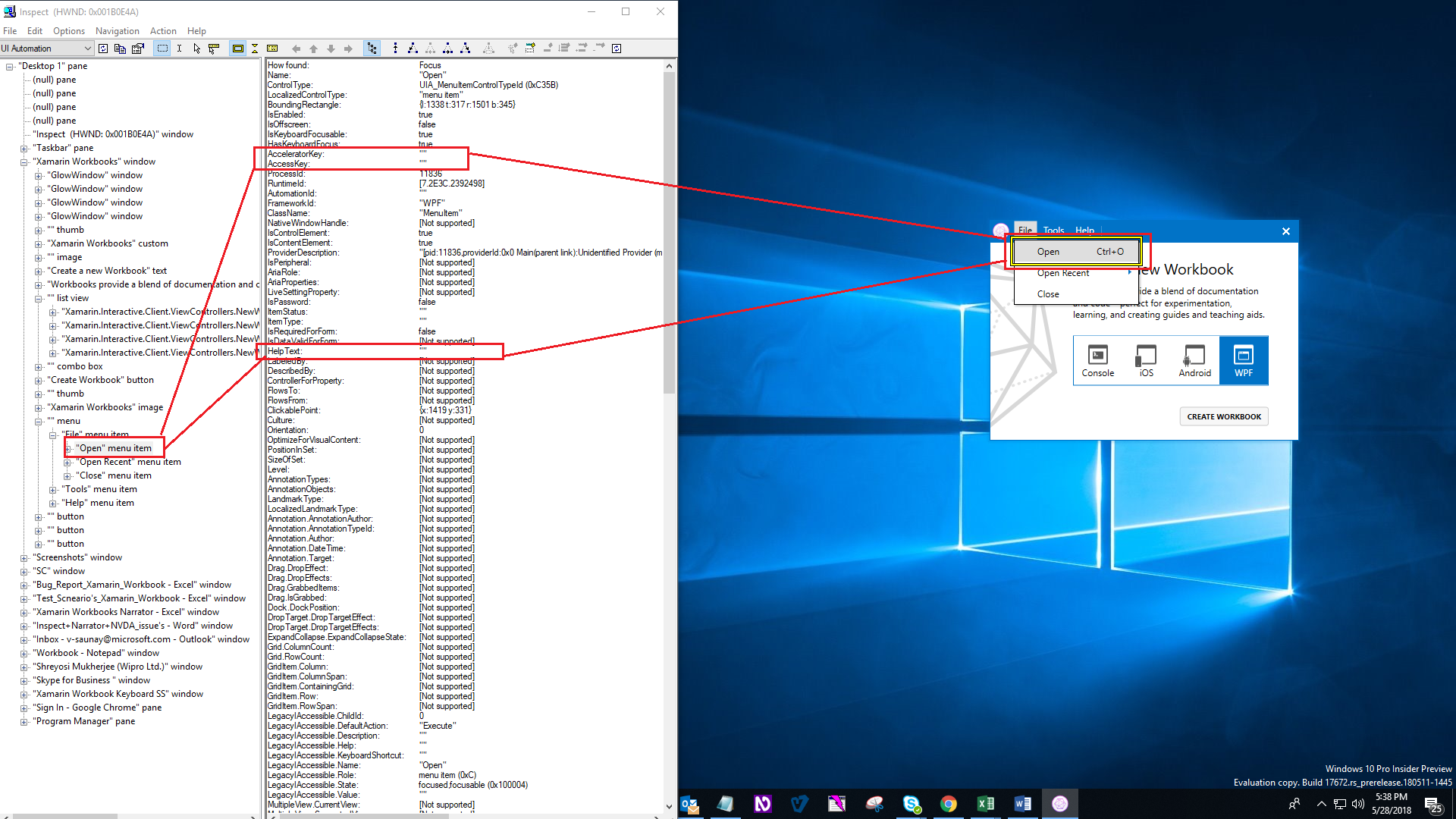The height and width of the screenshot is (819, 1456).
Task: Click the Navigate Next Sibling arrow button
Action: 348,48
